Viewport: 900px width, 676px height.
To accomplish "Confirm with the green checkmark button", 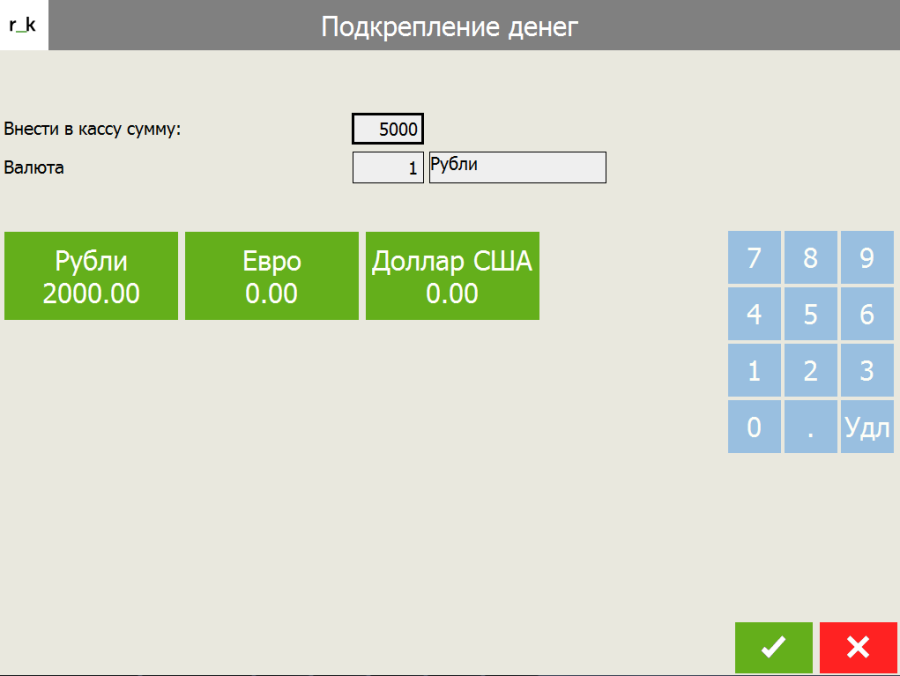I will click(x=773, y=647).
